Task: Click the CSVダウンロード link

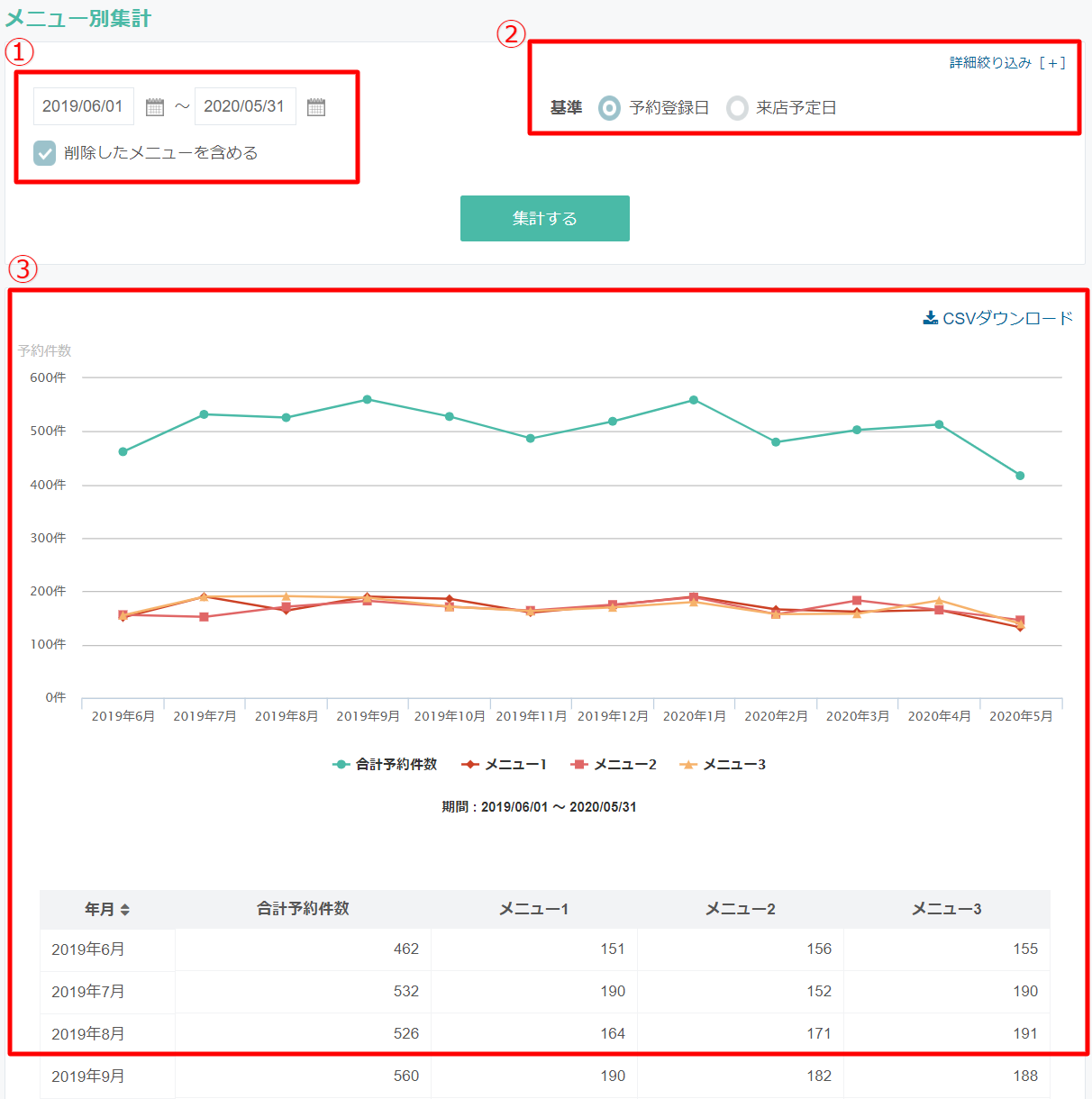Action: [x=1007, y=318]
